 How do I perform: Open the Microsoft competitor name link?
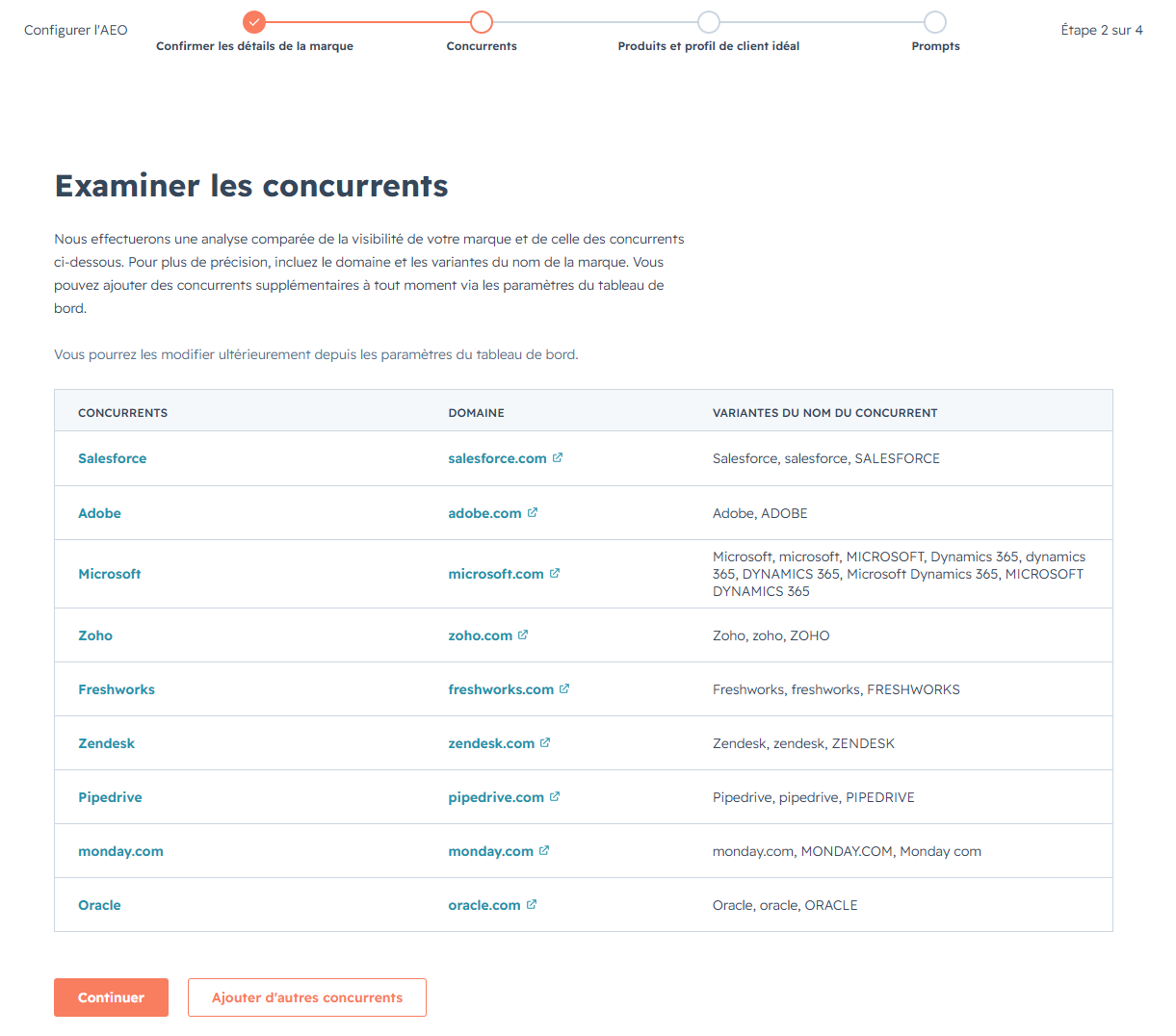(x=110, y=574)
